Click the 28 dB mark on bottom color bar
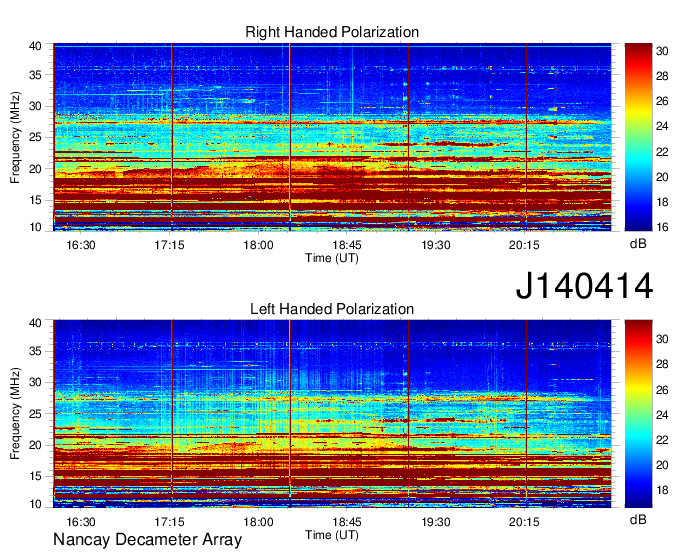The image size is (680, 552). pos(662,364)
